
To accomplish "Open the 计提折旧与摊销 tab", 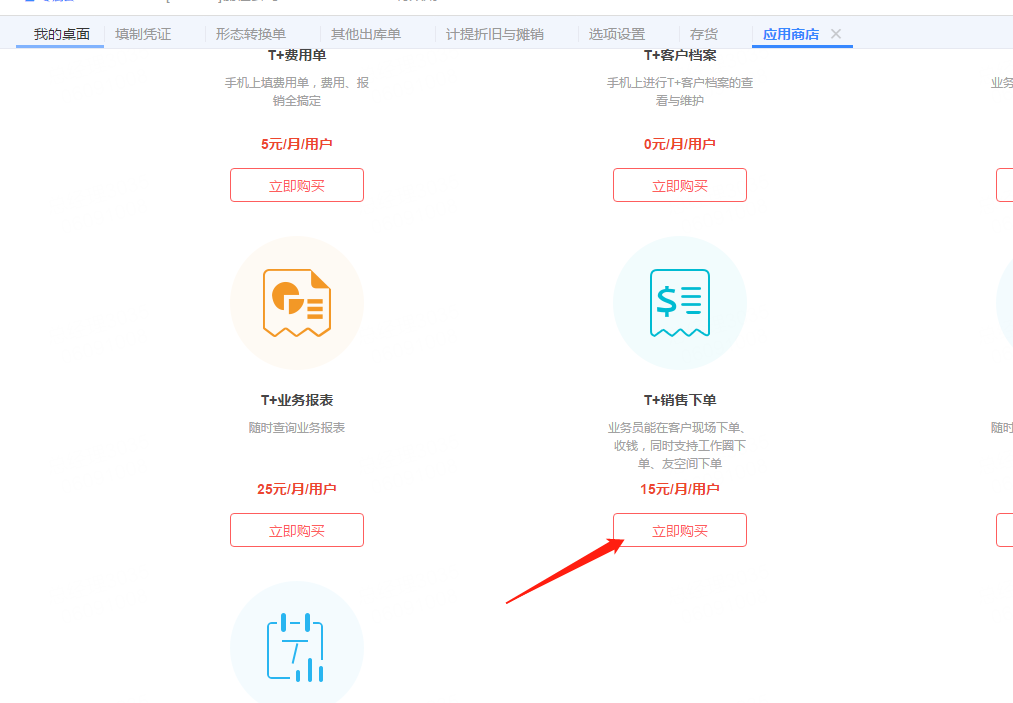I will [495, 34].
